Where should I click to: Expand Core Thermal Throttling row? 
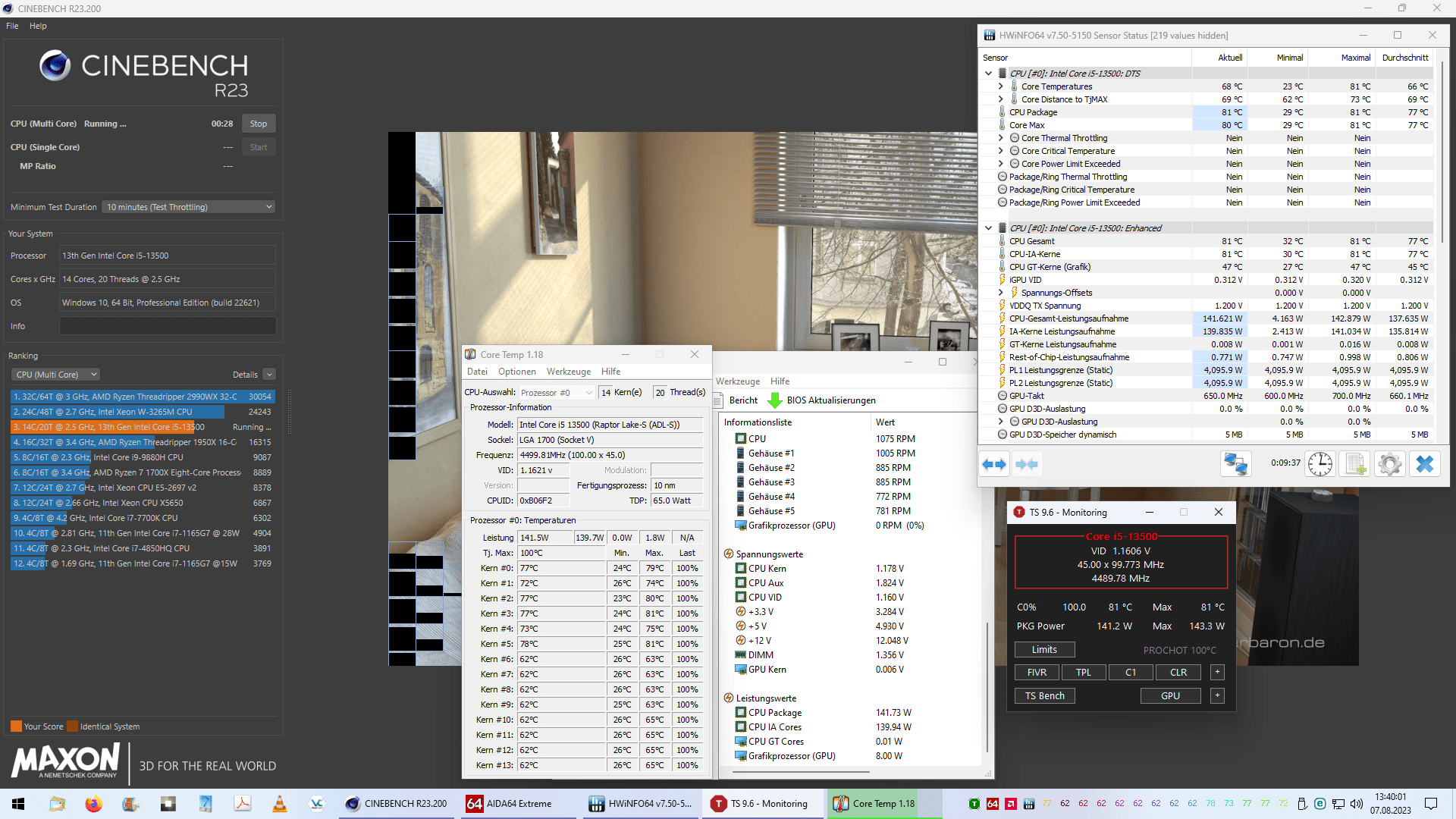tap(1000, 138)
